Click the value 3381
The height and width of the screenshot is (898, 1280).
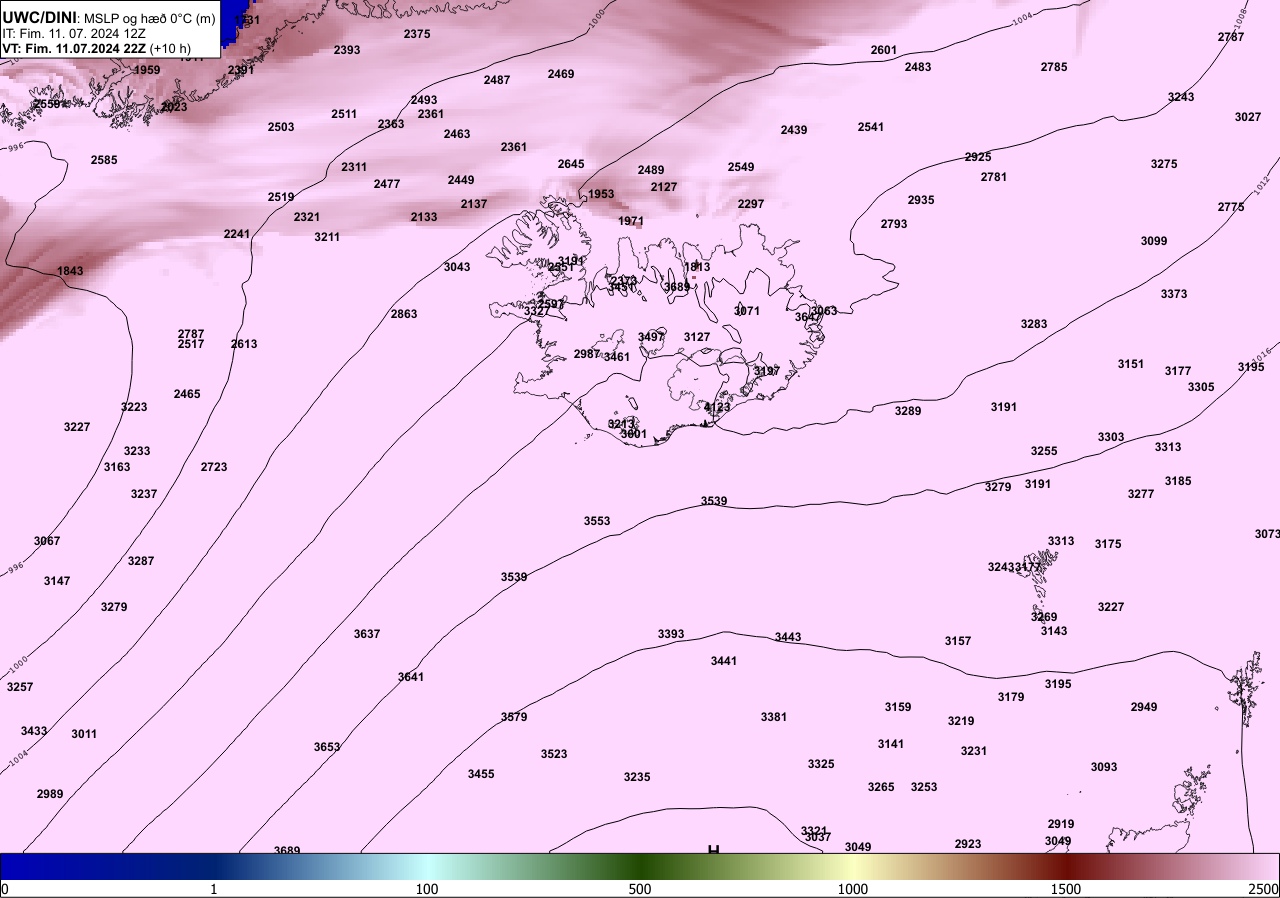click(x=774, y=717)
